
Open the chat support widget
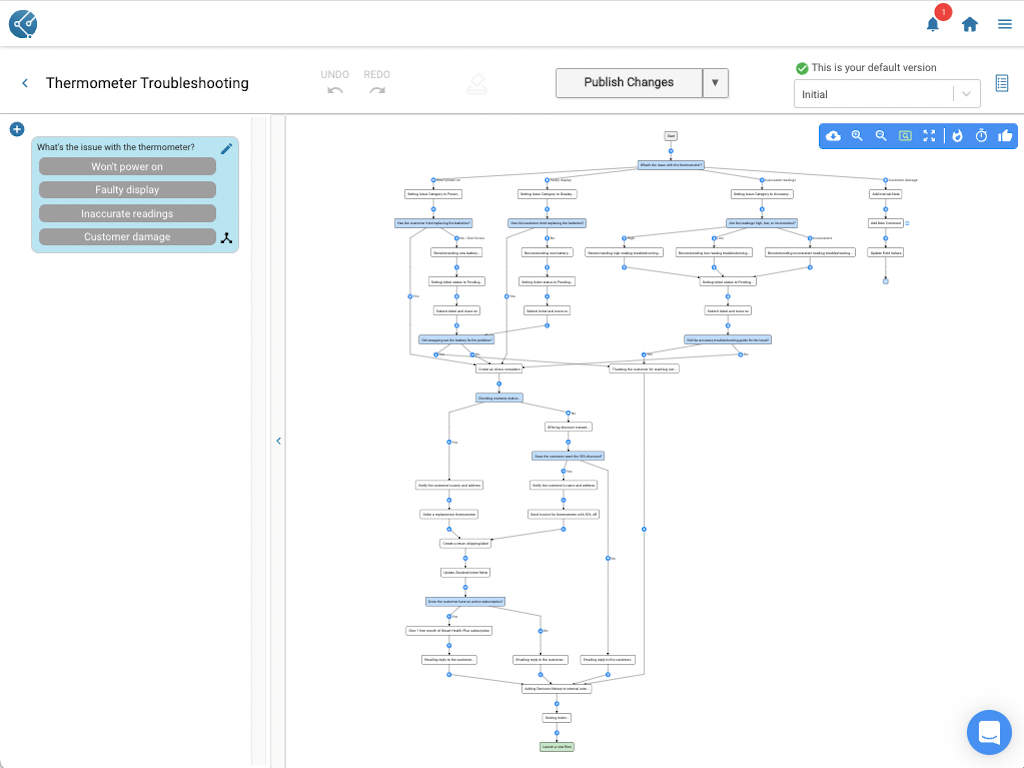(x=989, y=732)
